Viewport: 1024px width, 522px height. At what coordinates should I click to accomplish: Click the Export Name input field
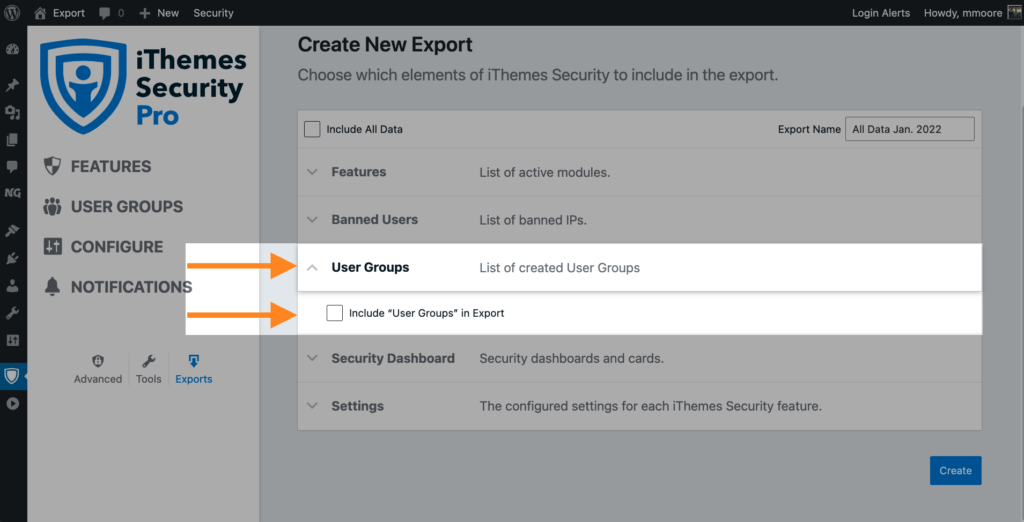point(910,129)
